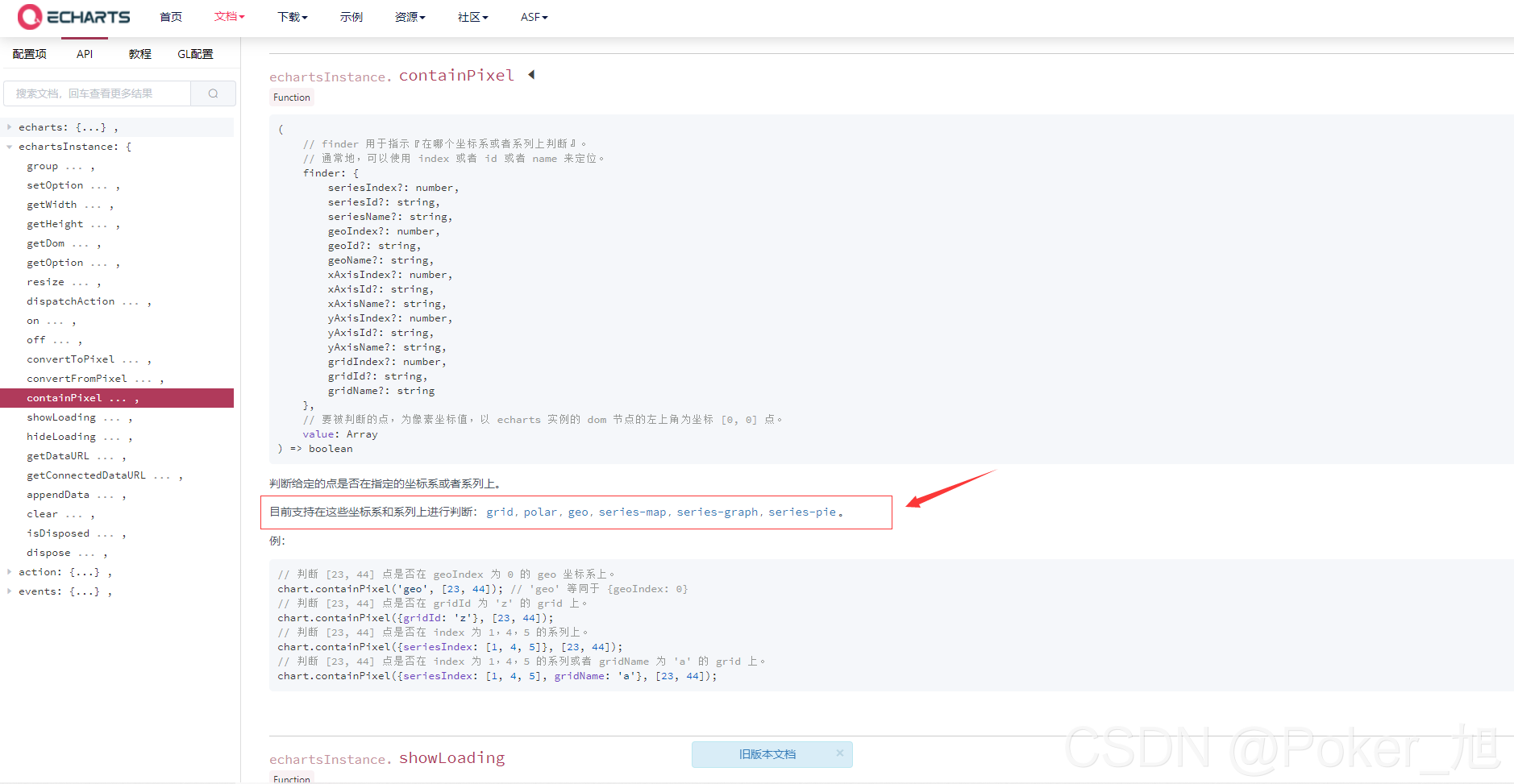Click the echartsInstance.containPixel heading
This screenshot has height=784, width=1514.
(392, 76)
